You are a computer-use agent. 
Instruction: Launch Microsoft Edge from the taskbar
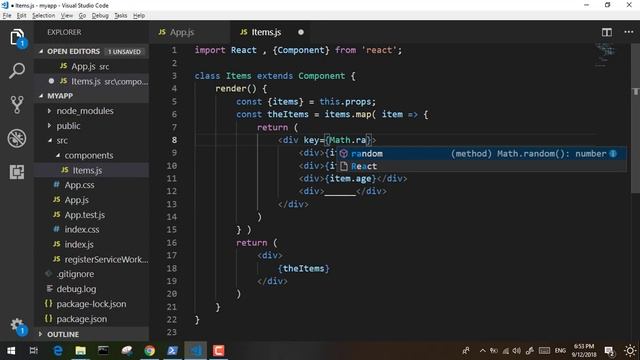(58, 351)
